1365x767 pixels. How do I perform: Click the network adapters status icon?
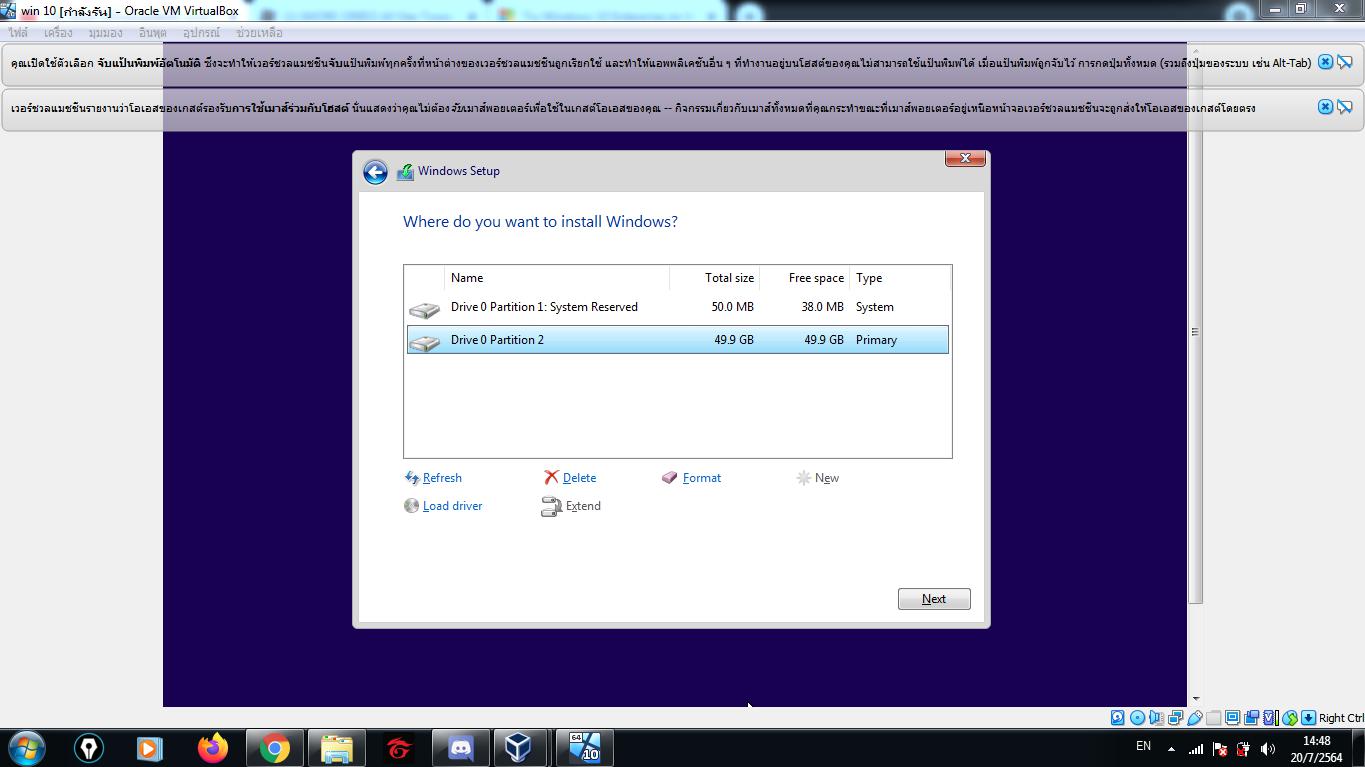coord(1175,718)
